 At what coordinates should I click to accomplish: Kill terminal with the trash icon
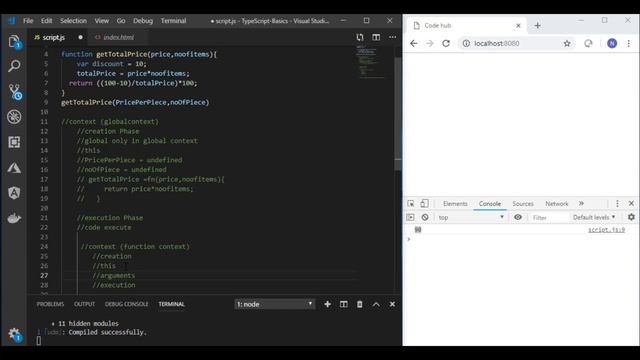pyautogui.click(x=360, y=304)
